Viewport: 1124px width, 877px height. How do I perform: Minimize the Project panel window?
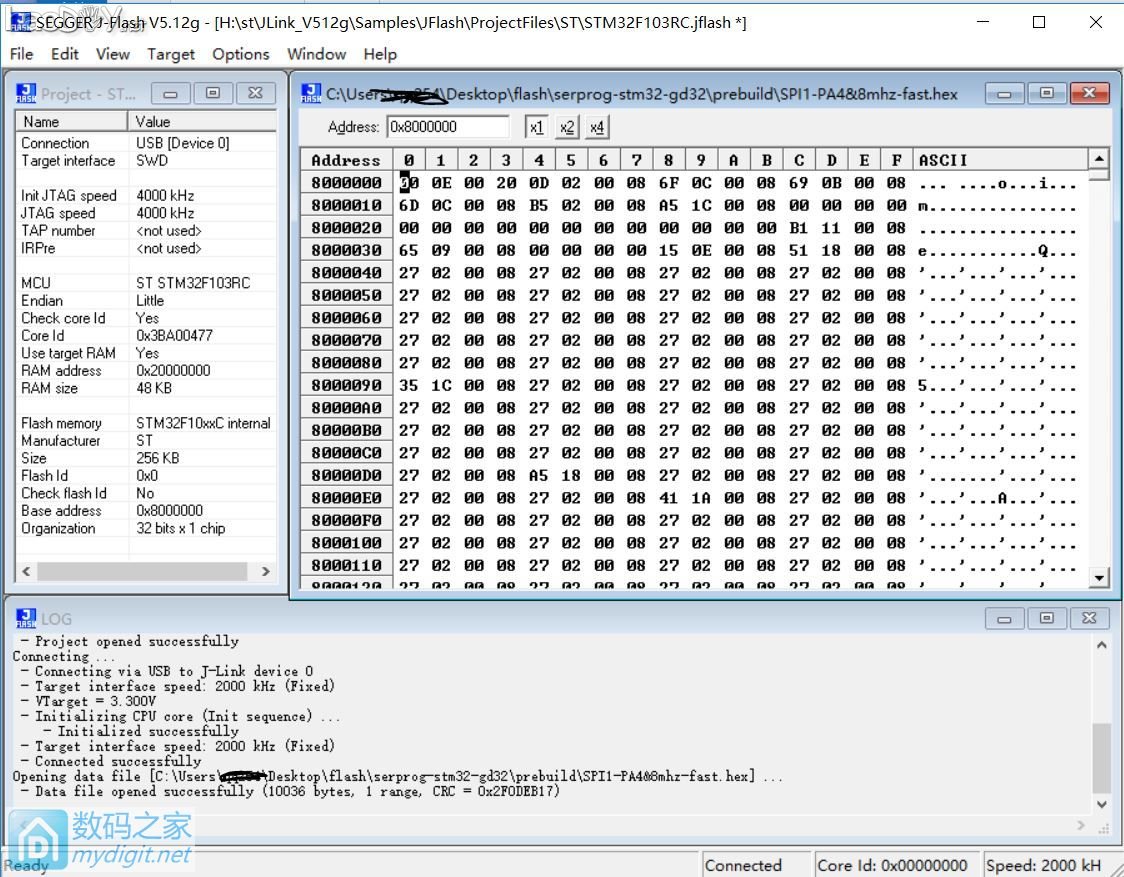tap(171, 93)
